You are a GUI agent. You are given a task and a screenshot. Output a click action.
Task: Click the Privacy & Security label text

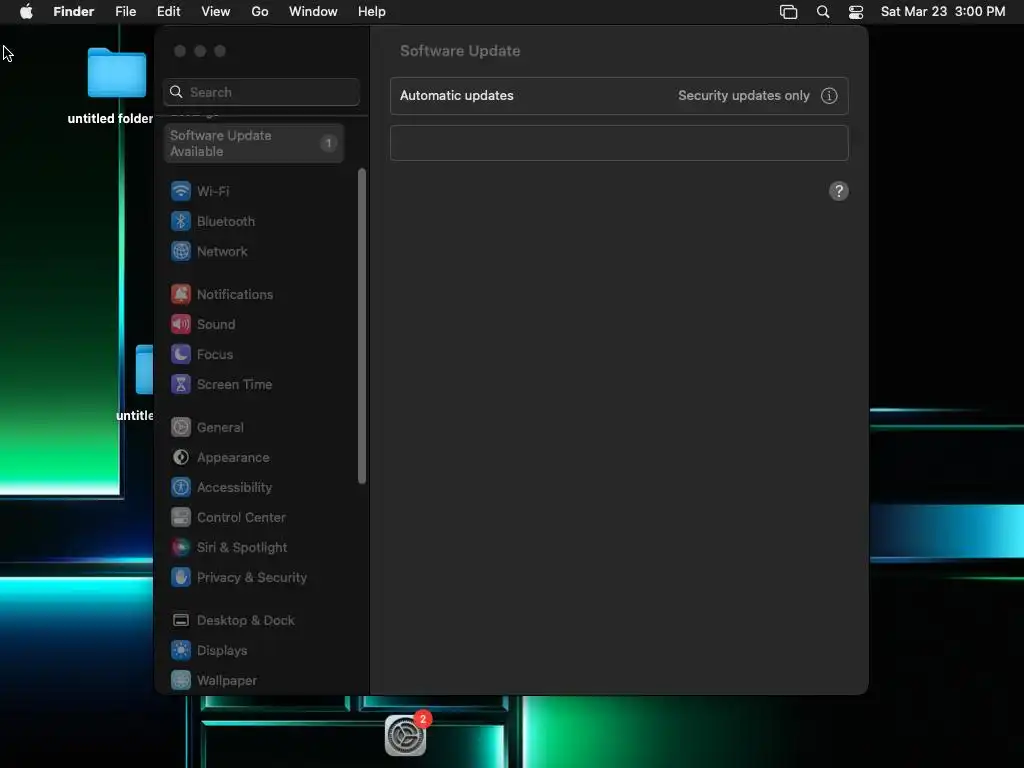(252, 578)
